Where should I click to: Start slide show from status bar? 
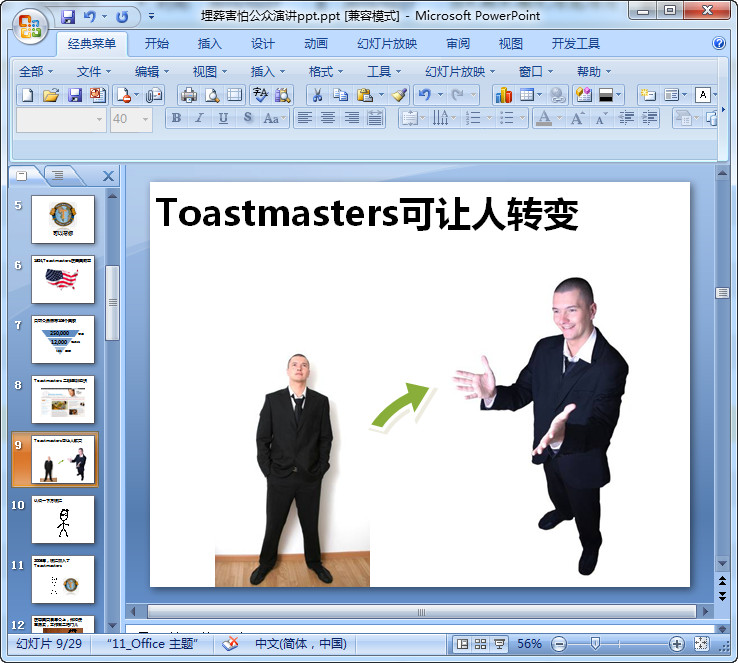(x=499, y=644)
